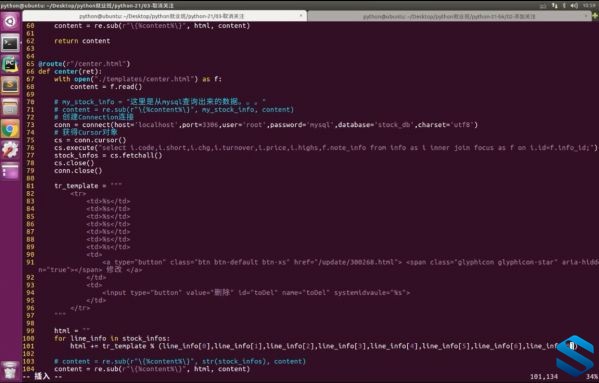The height and width of the screenshot is (383, 599).
Task: Launch Sublime Text from the dock
Action: (10, 85)
